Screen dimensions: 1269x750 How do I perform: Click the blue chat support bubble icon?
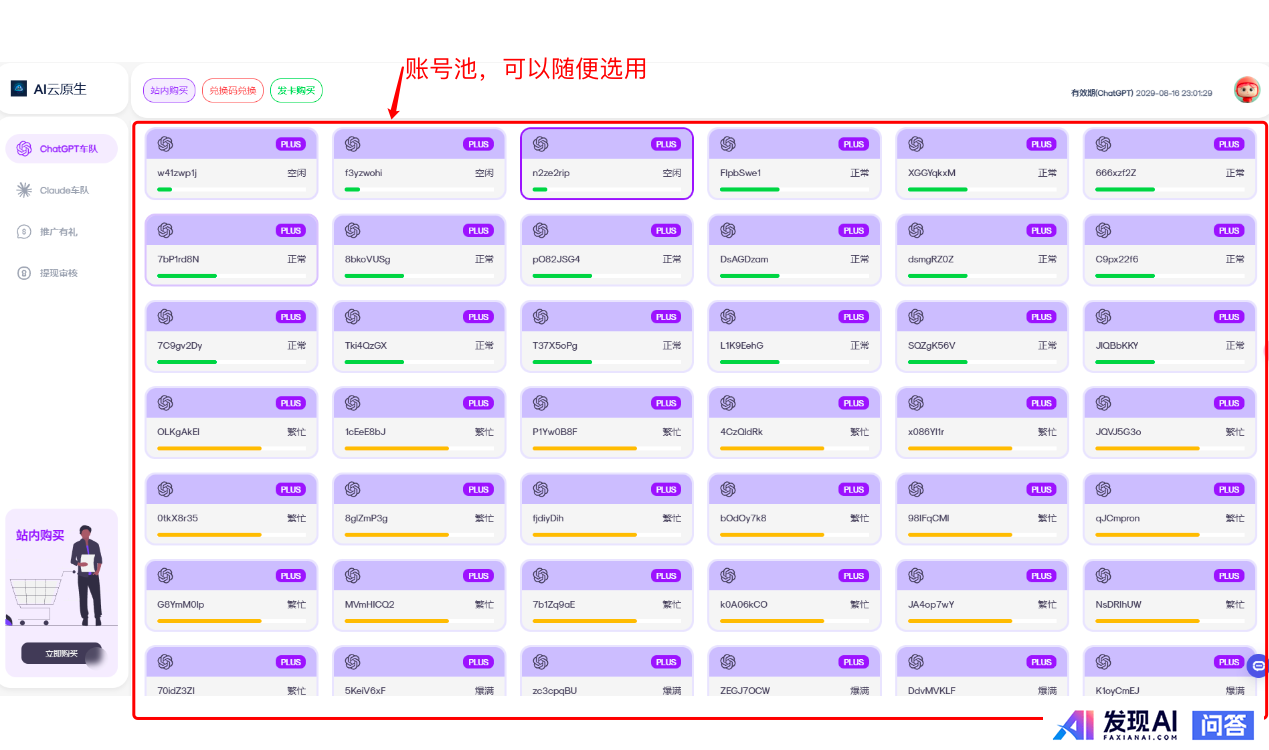tap(1258, 664)
